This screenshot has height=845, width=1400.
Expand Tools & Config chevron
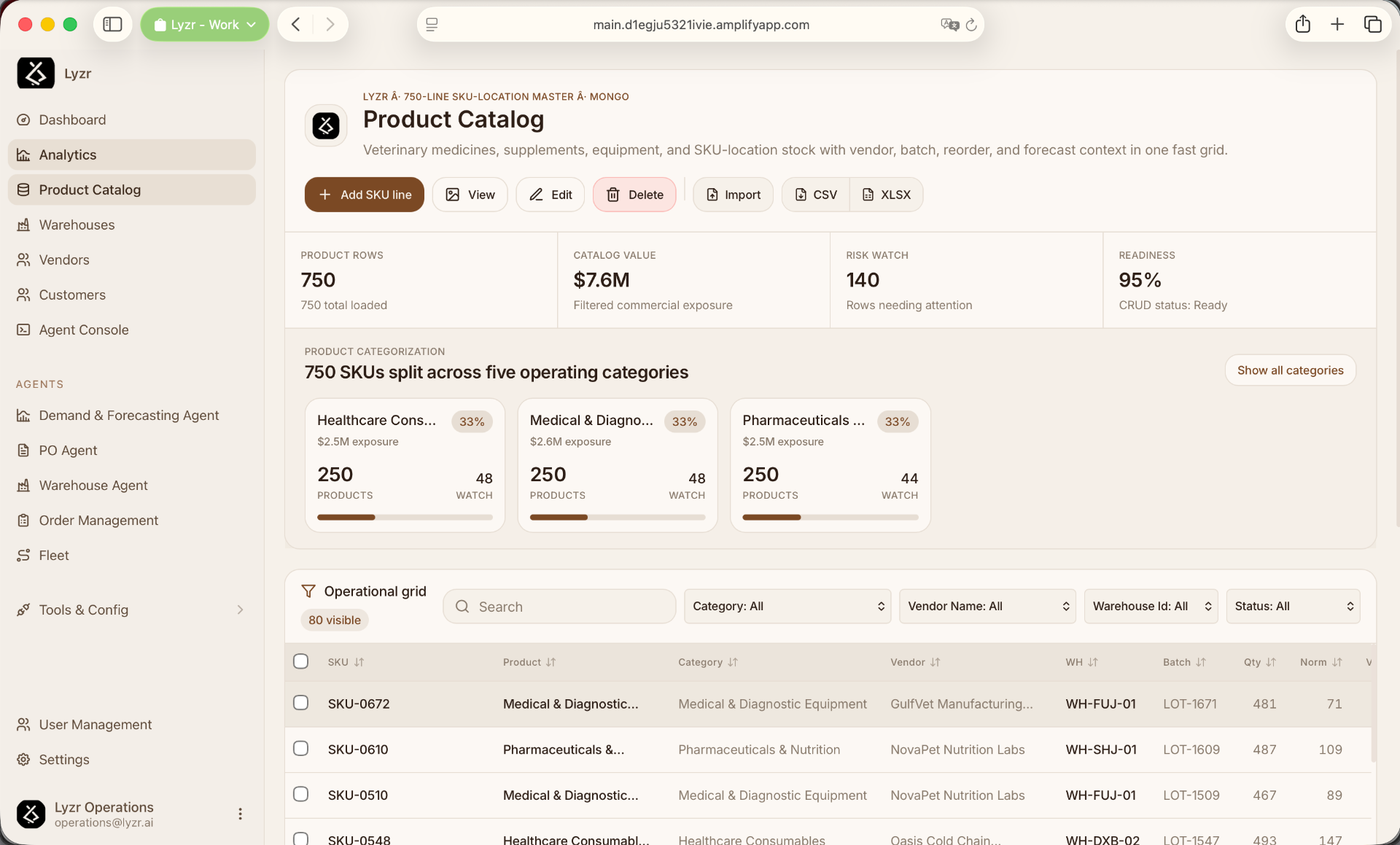(x=240, y=610)
